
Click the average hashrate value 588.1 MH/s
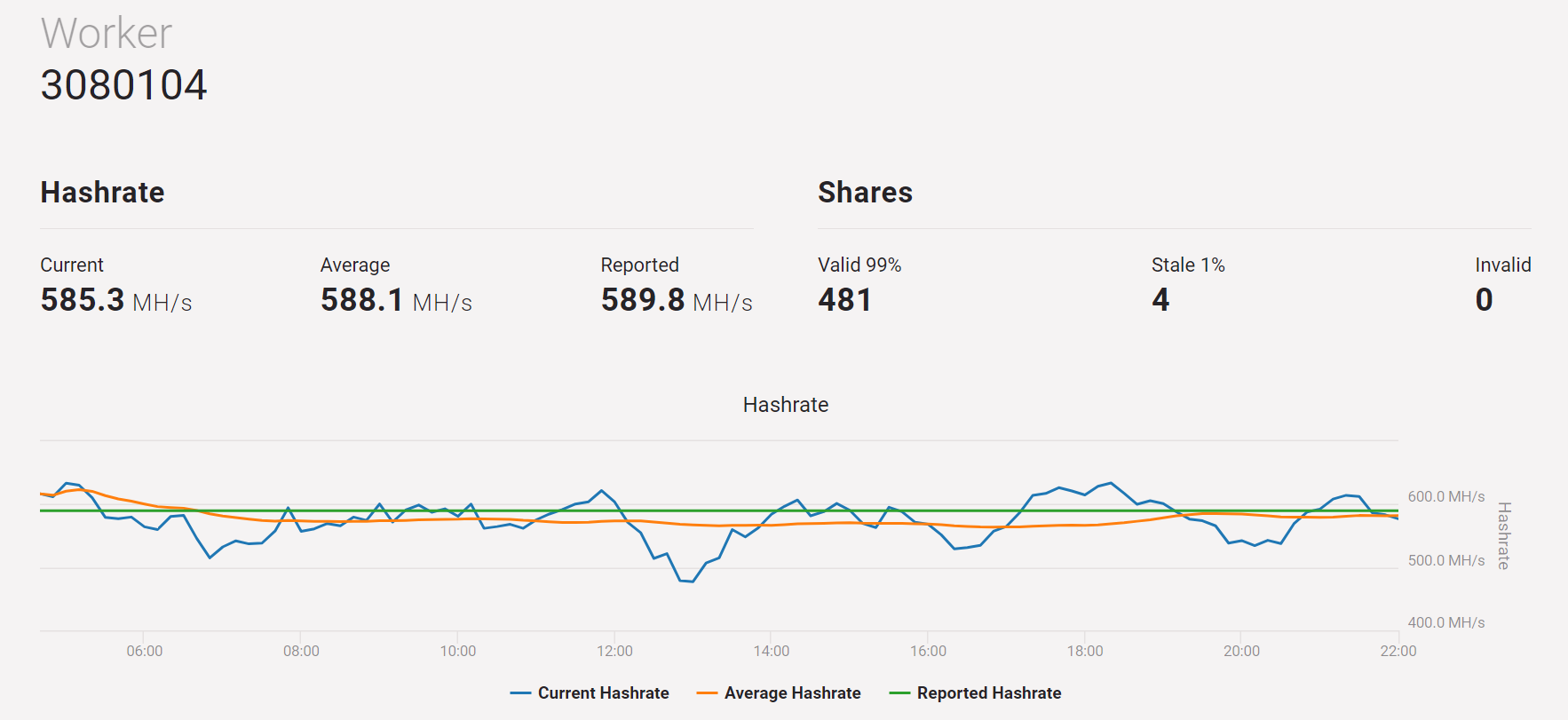(x=396, y=300)
